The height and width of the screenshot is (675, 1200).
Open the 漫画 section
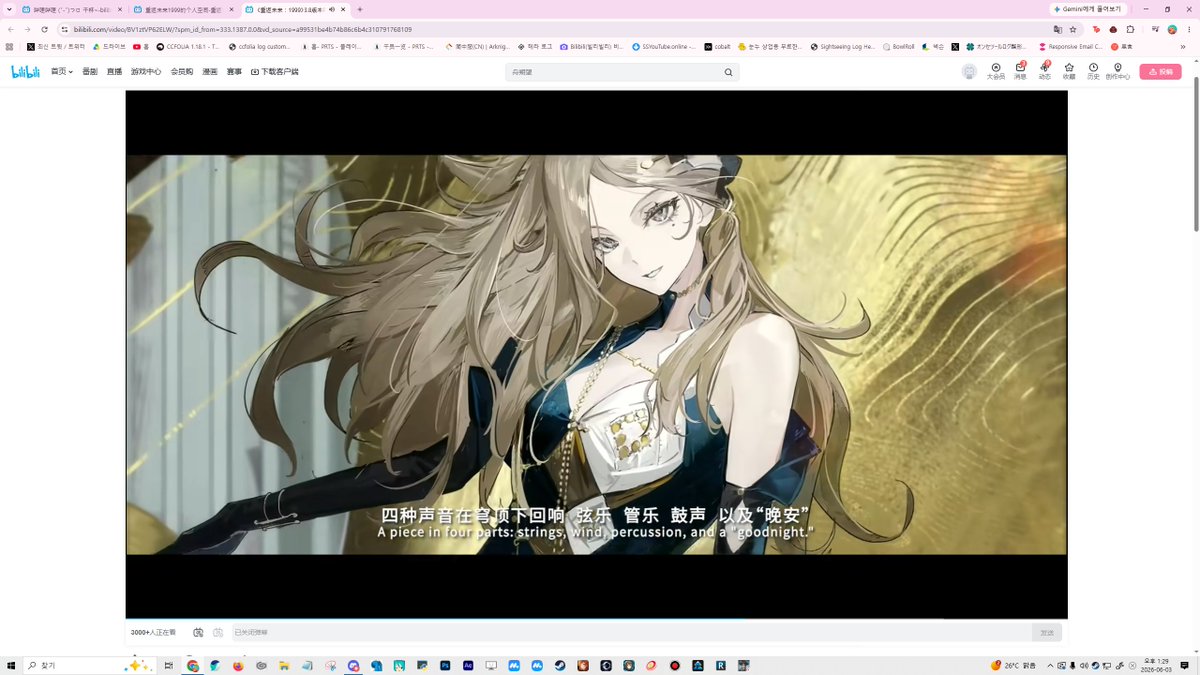point(210,72)
